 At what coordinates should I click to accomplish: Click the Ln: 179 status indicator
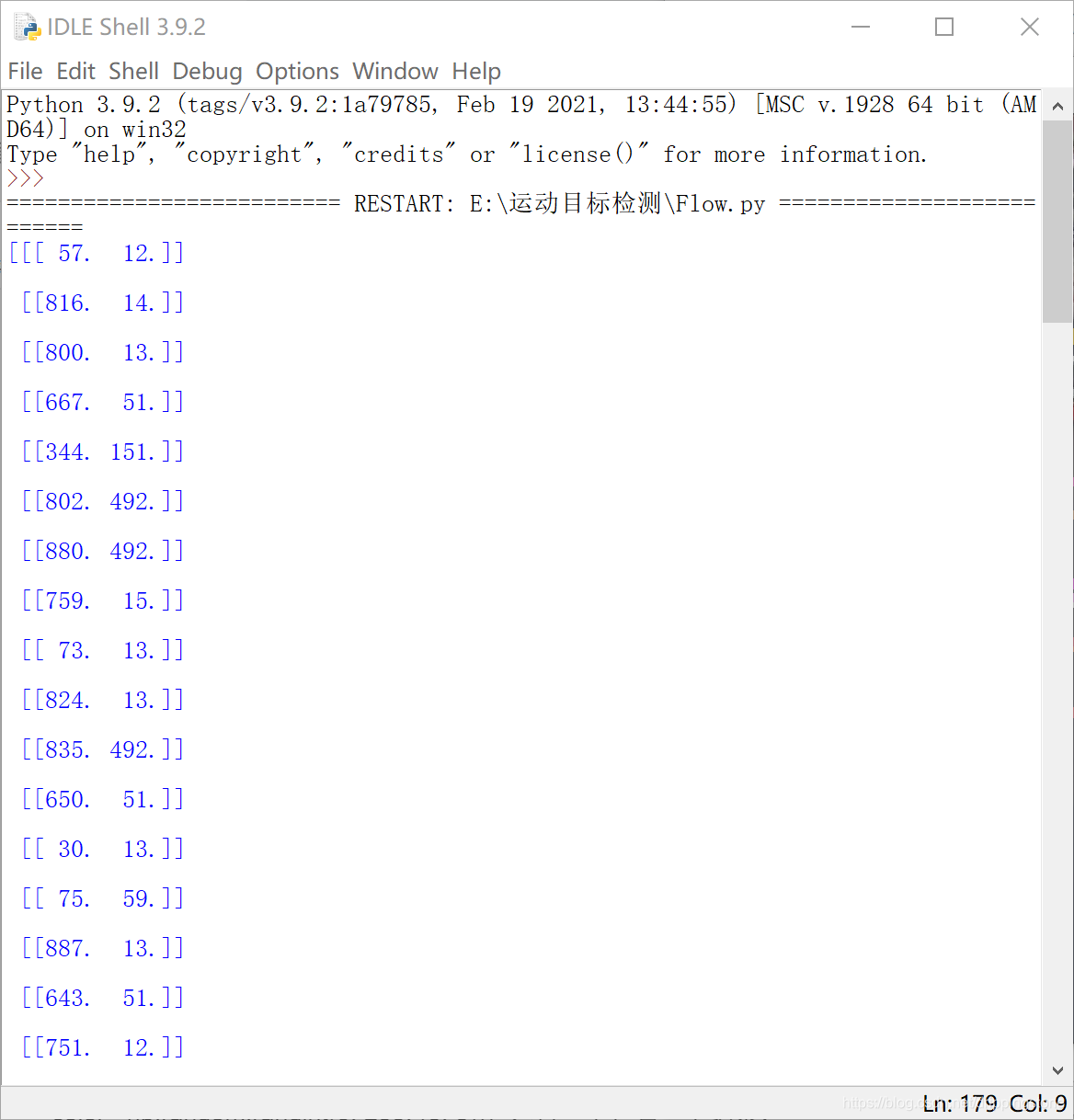tap(960, 1103)
